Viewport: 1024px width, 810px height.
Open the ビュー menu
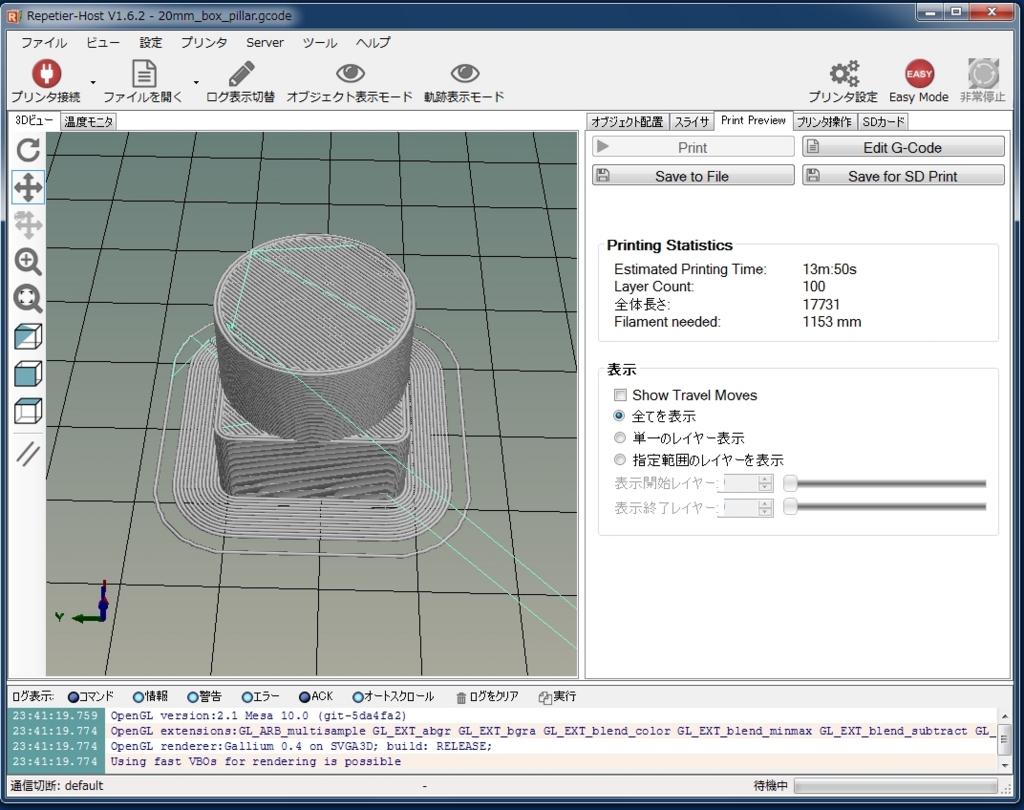tap(103, 42)
